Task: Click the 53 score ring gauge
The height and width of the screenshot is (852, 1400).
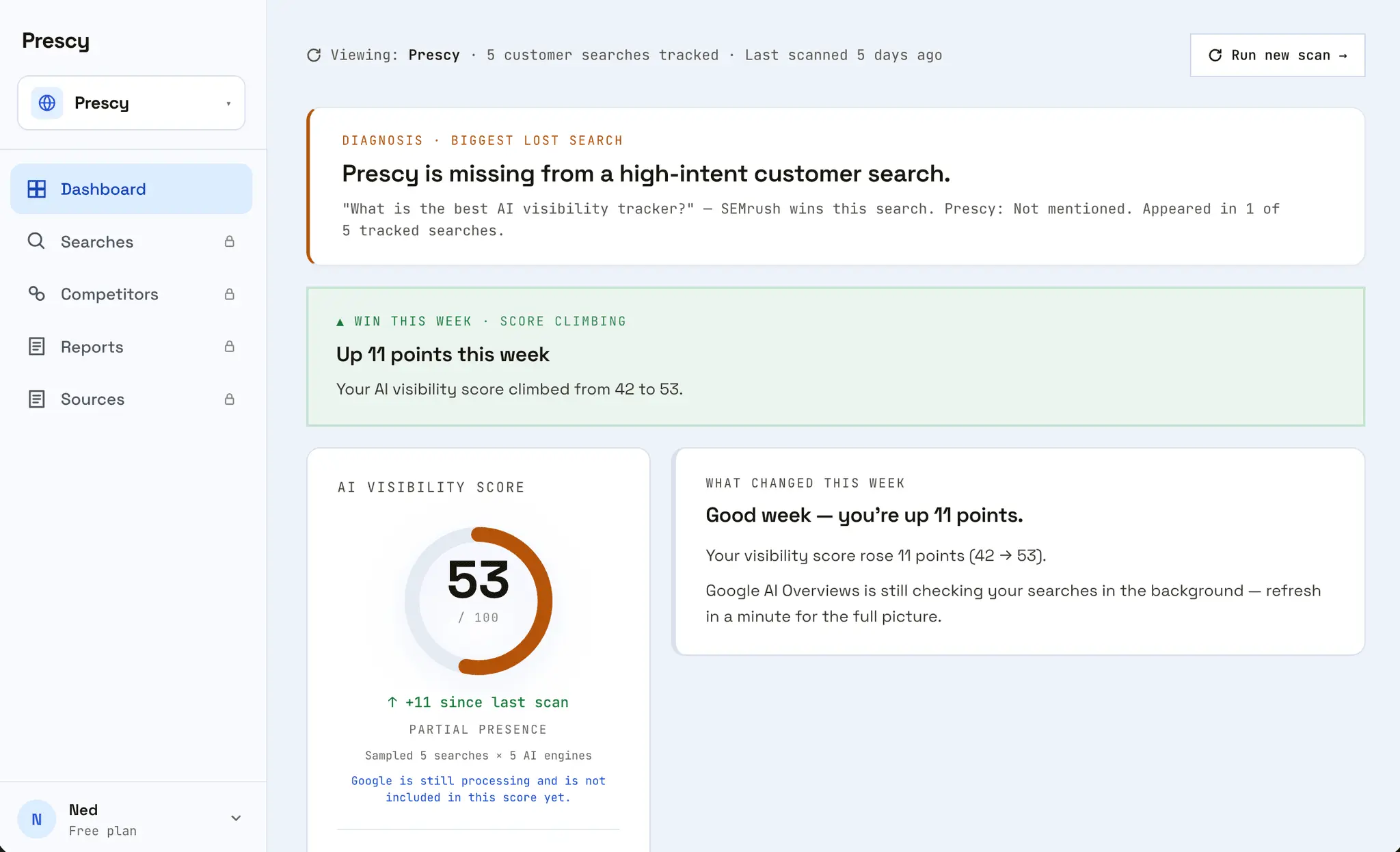Action: tap(479, 600)
